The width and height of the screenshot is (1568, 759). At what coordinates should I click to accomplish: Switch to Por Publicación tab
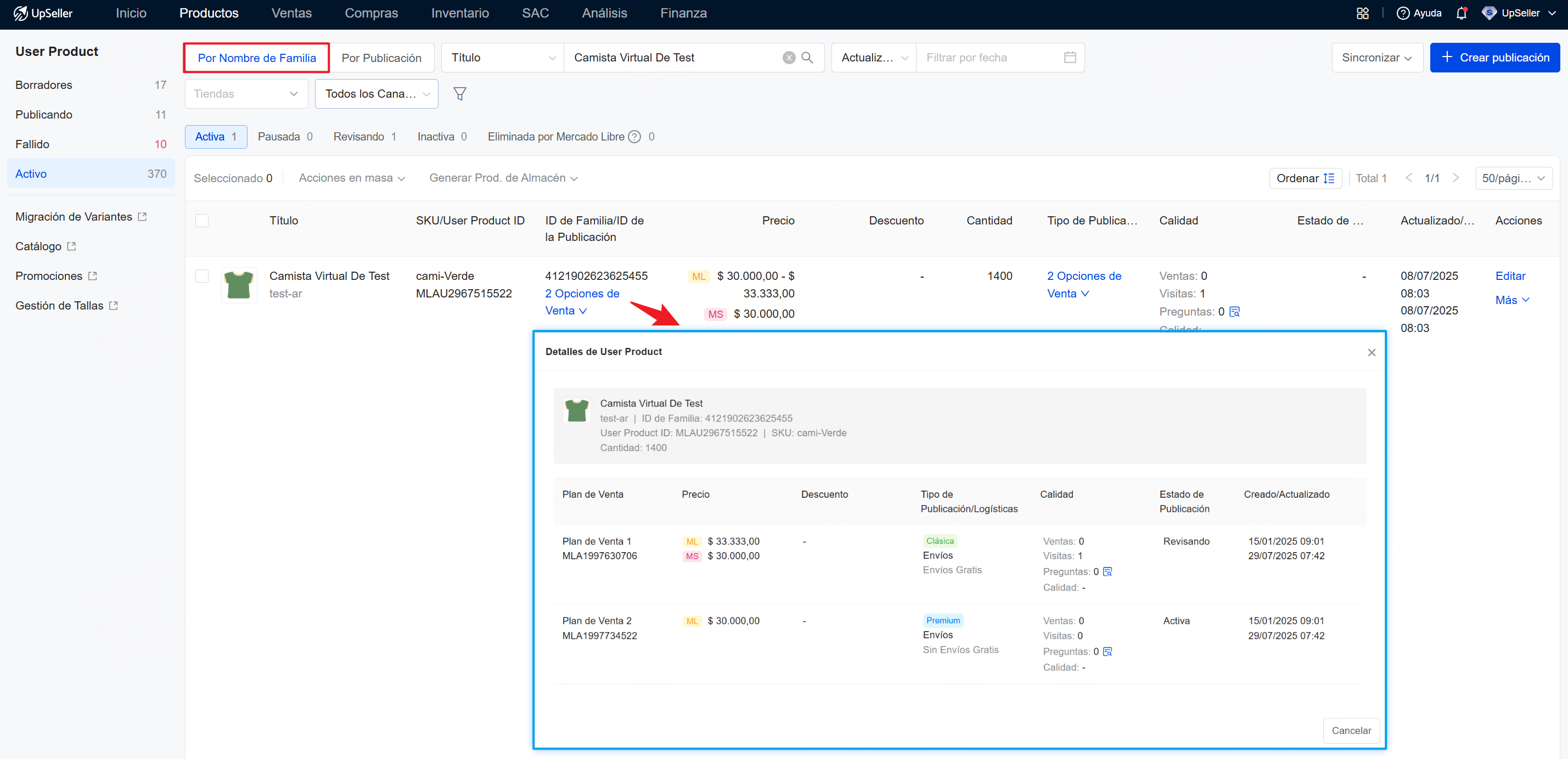pos(381,58)
